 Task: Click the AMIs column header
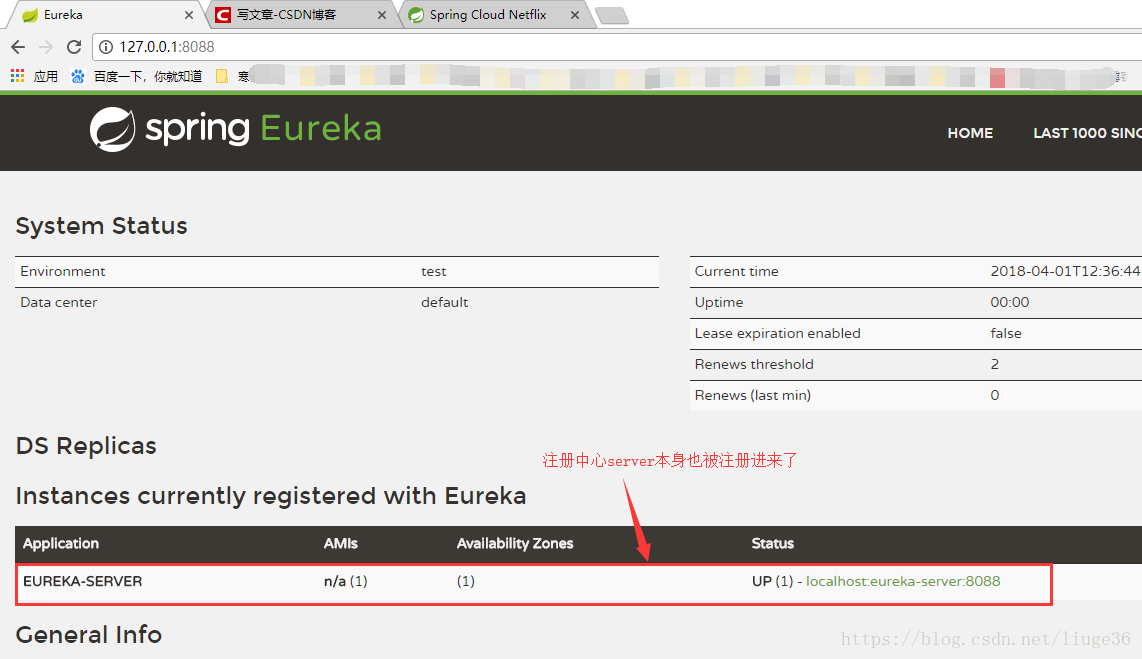(341, 543)
